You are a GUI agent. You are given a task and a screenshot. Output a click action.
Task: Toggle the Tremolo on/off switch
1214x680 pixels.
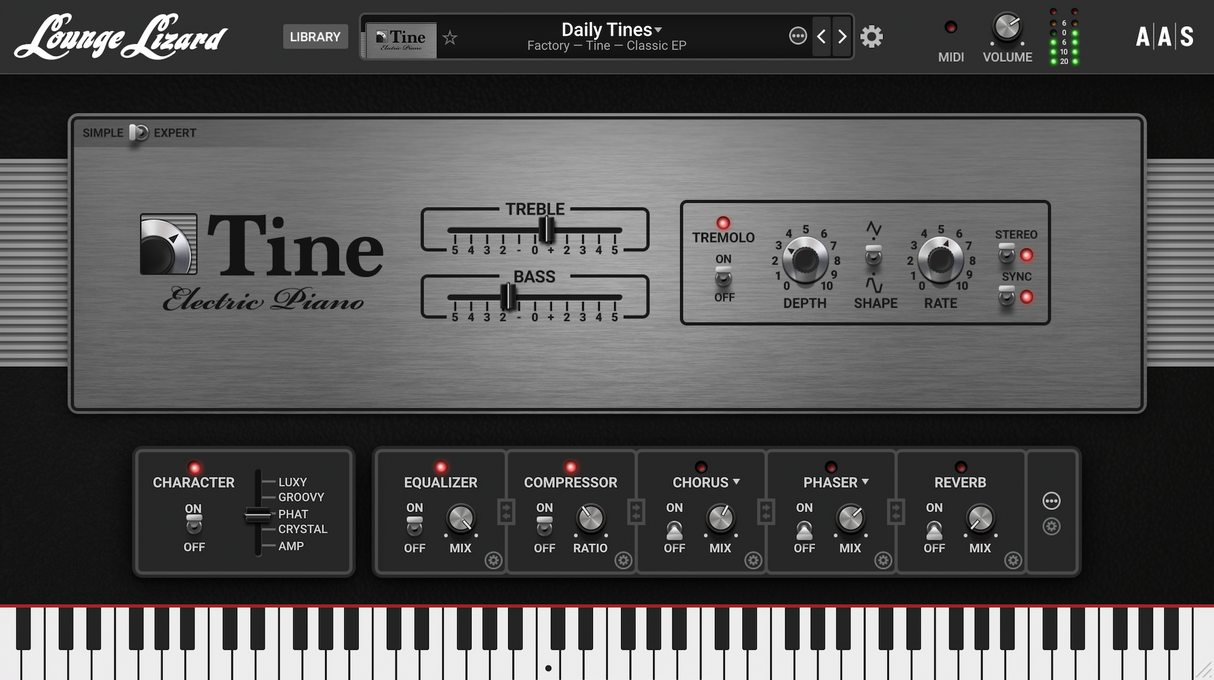(723, 278)
